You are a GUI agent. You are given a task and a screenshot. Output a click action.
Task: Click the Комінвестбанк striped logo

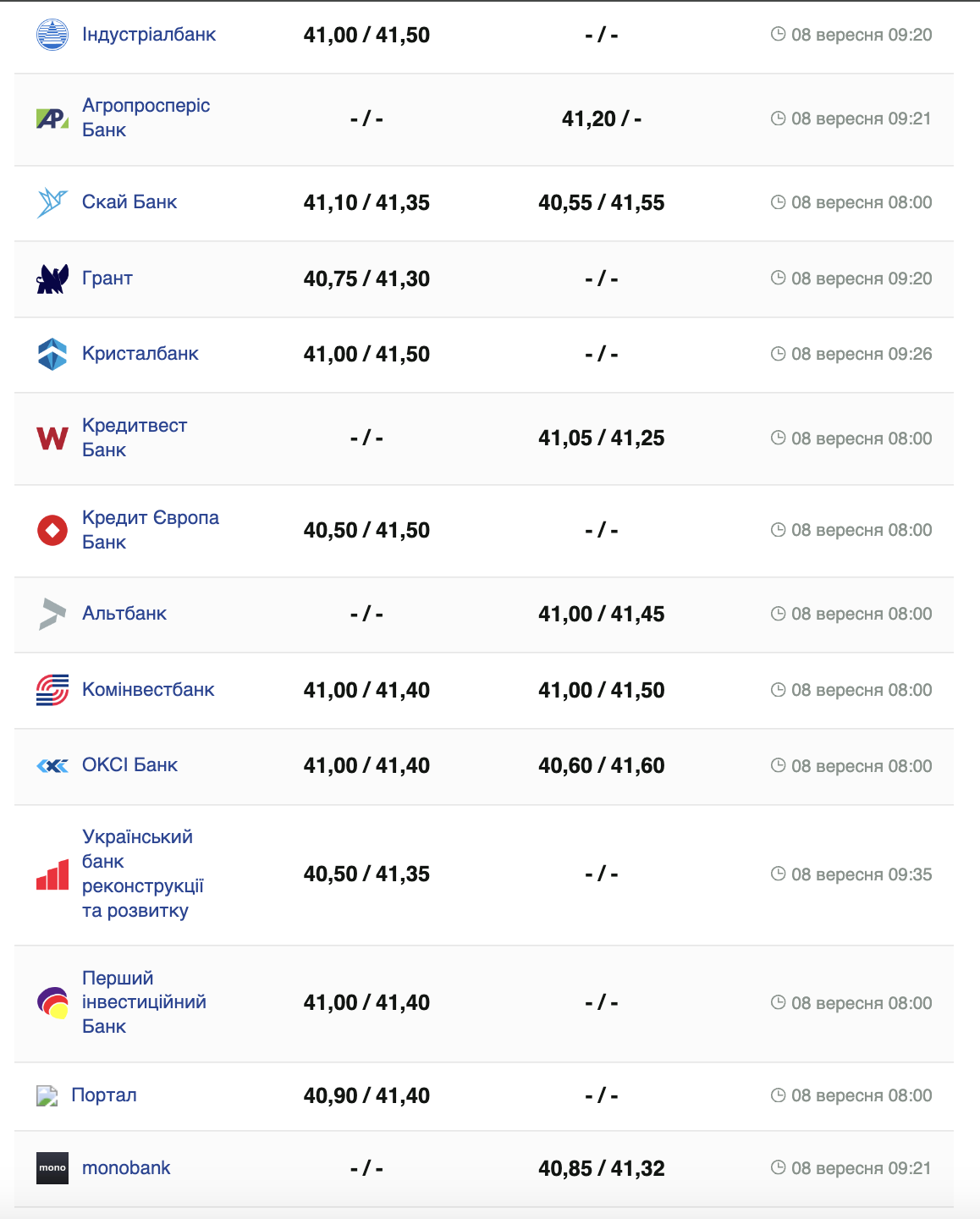pos(52,690)
